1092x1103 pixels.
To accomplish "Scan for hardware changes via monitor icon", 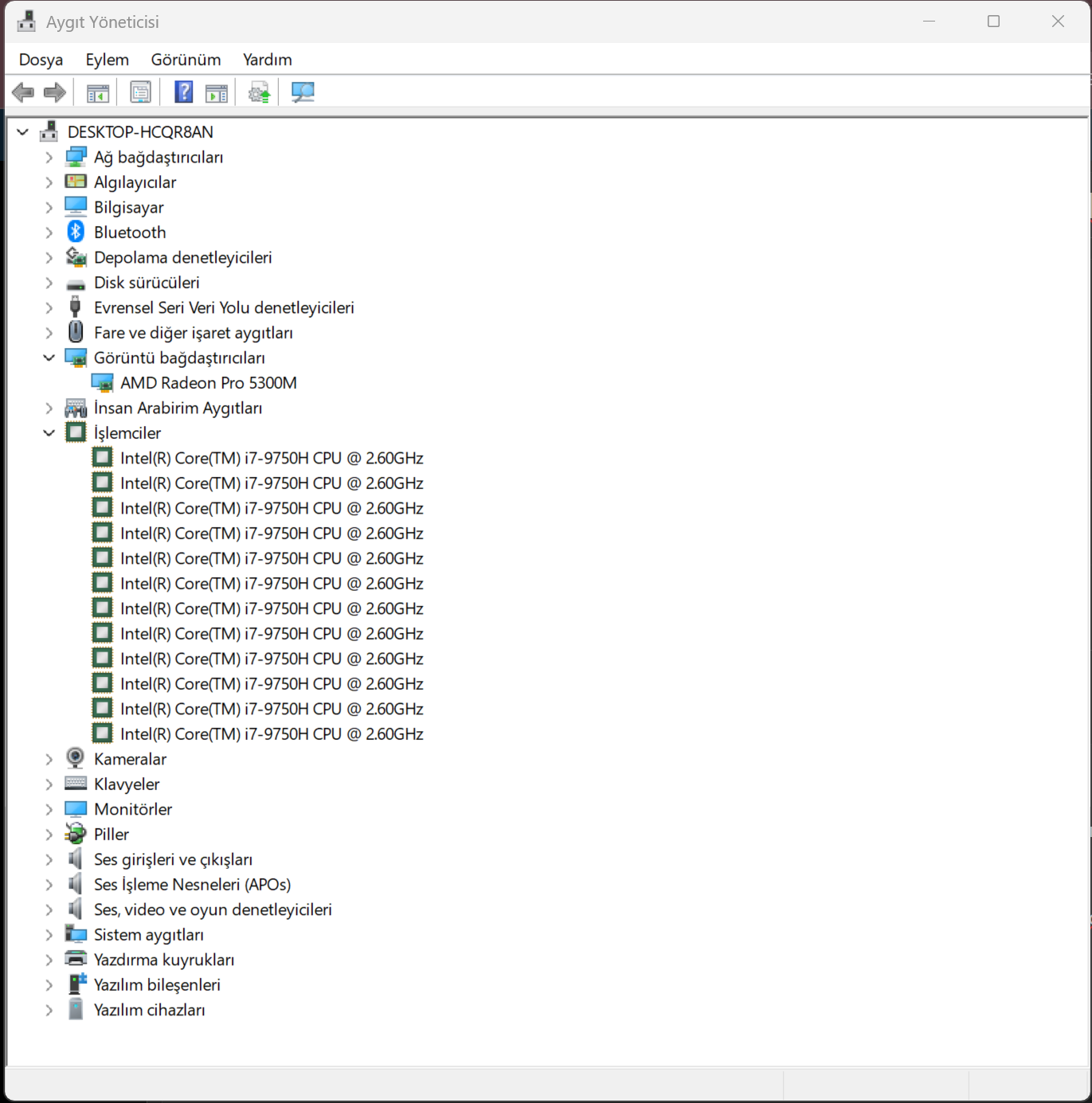I will (x=303, y=92).
